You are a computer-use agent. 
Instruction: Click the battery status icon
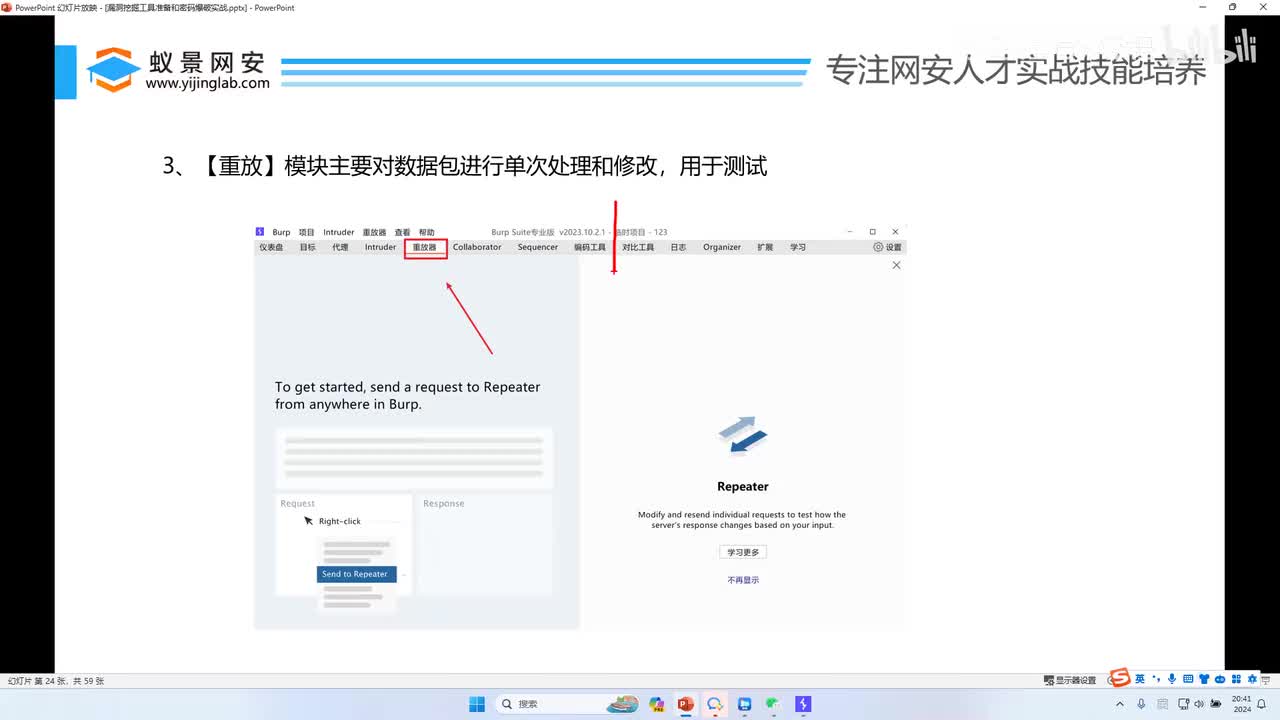click(x=1216, y=704)
